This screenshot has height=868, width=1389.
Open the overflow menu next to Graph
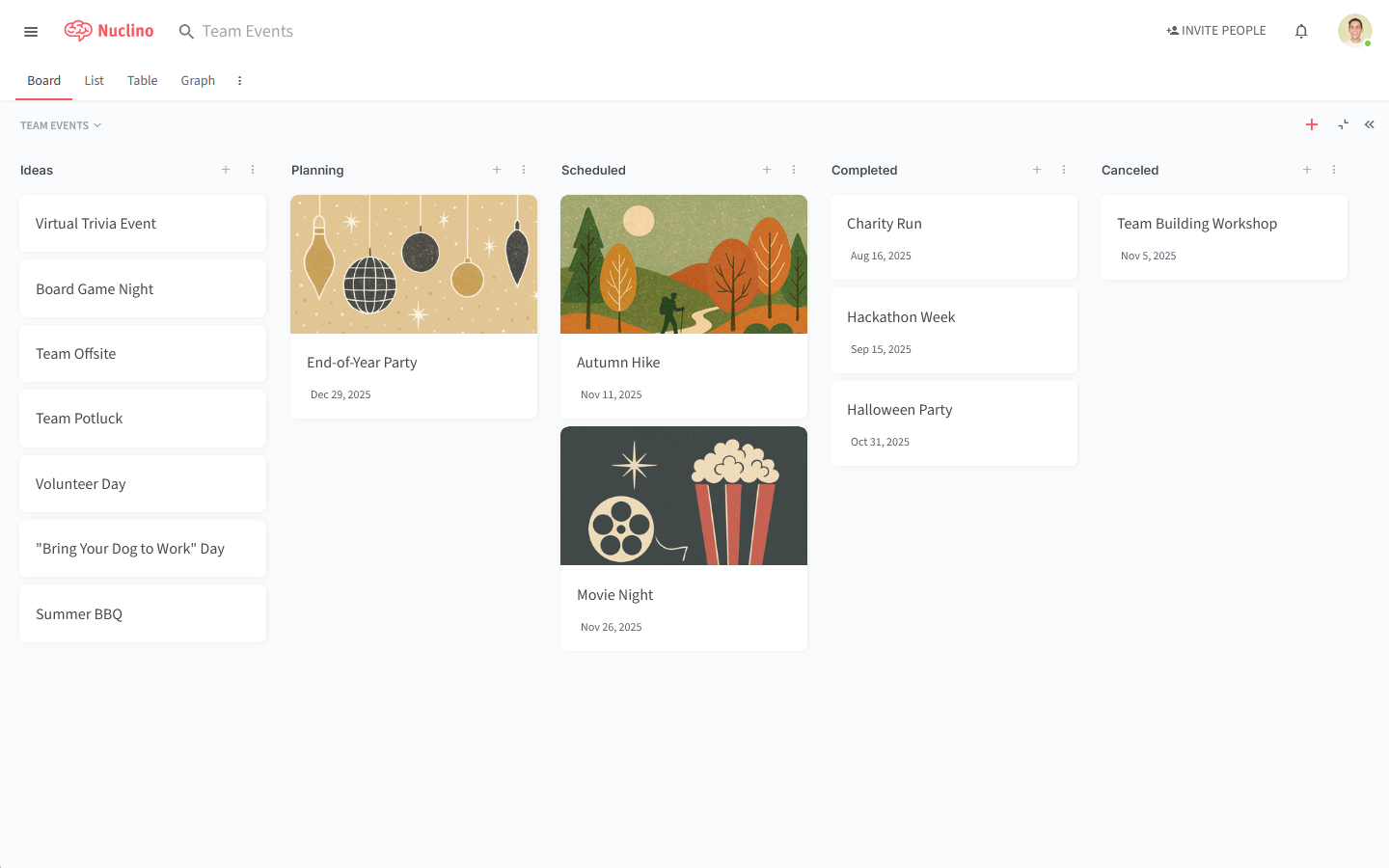tap(239, 80)
